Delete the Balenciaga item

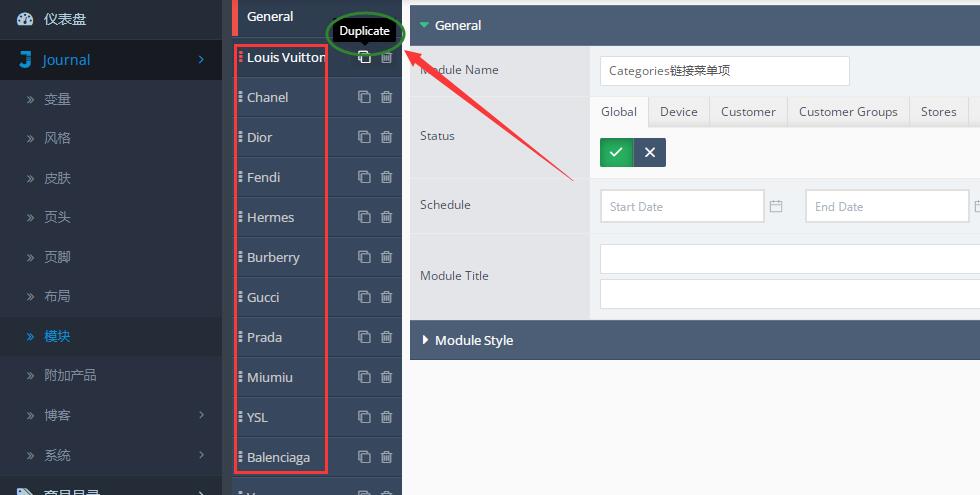[386, 457]
